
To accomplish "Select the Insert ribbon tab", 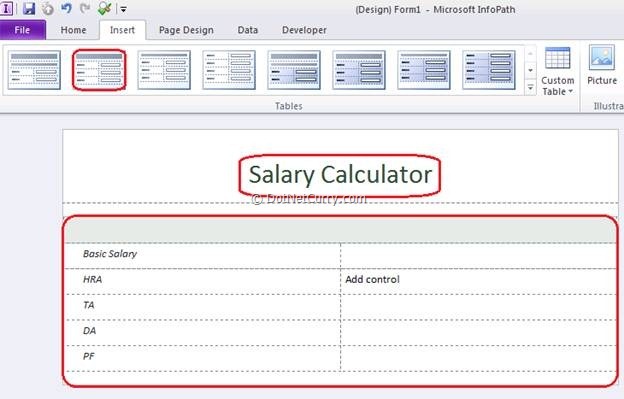I will [122, 30].
